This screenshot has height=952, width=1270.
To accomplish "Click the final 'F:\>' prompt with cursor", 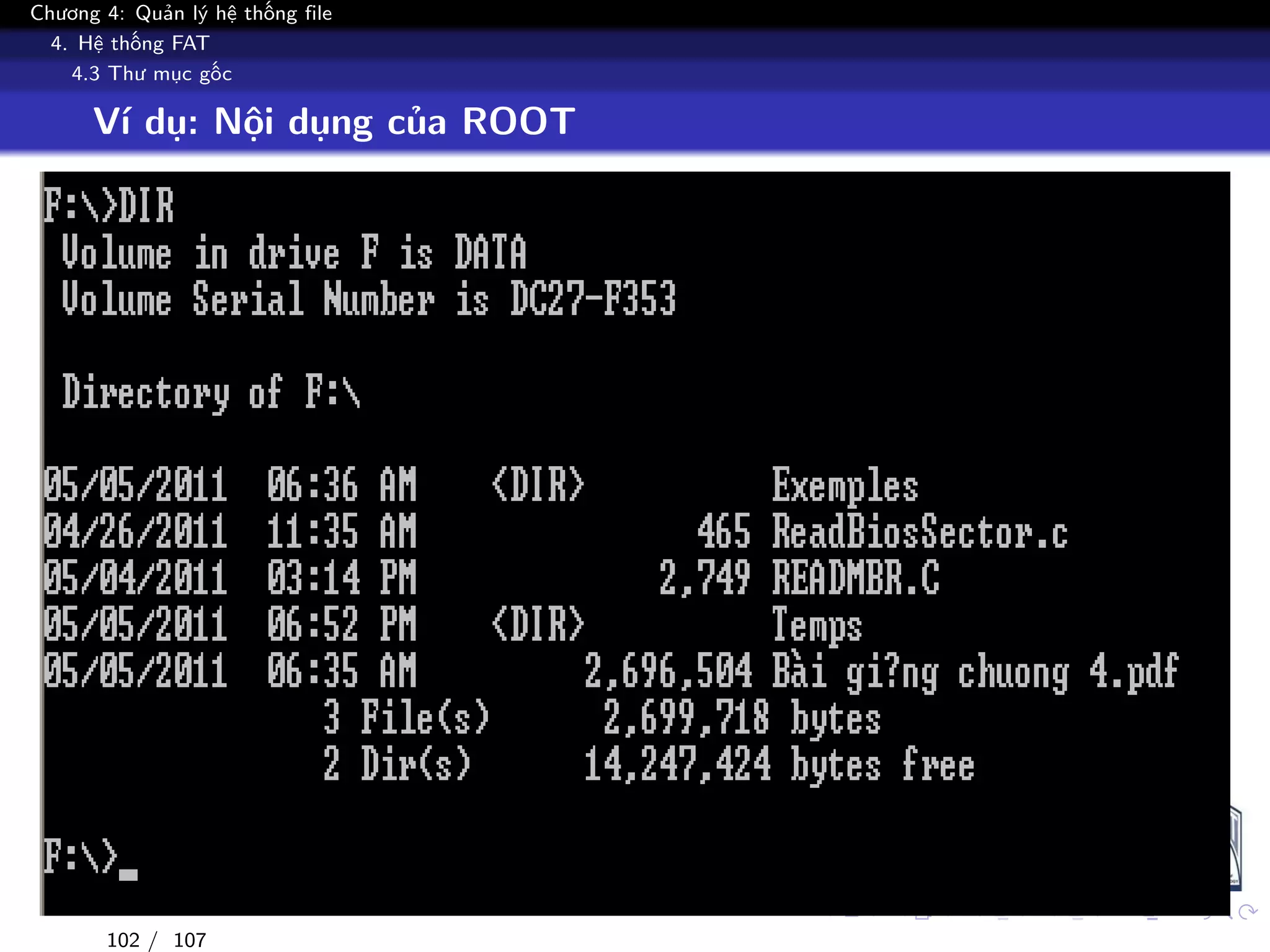I will pyautogui.click(x=91, y=858).
